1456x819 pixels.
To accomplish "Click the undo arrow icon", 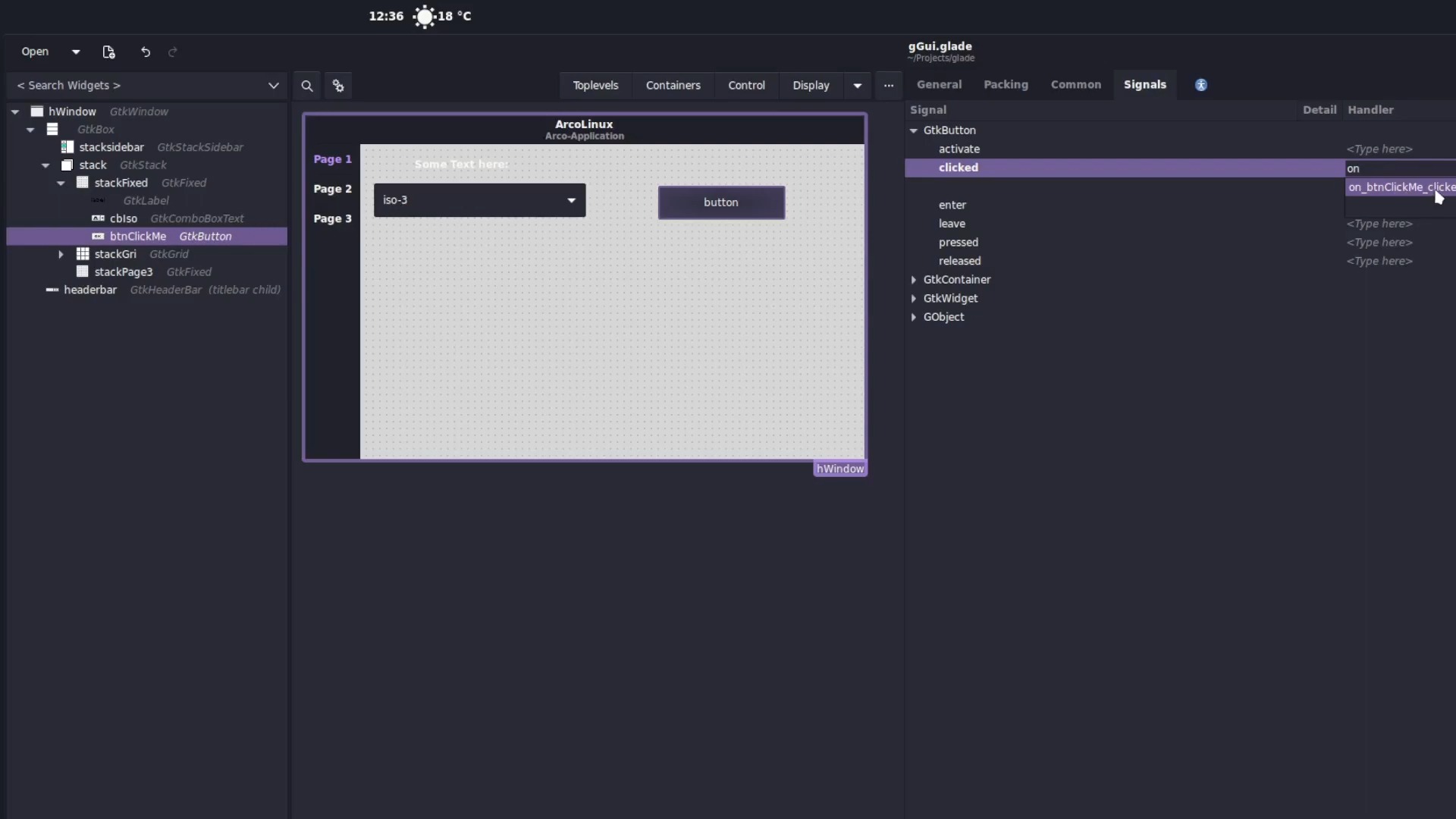I will (146, 52).
